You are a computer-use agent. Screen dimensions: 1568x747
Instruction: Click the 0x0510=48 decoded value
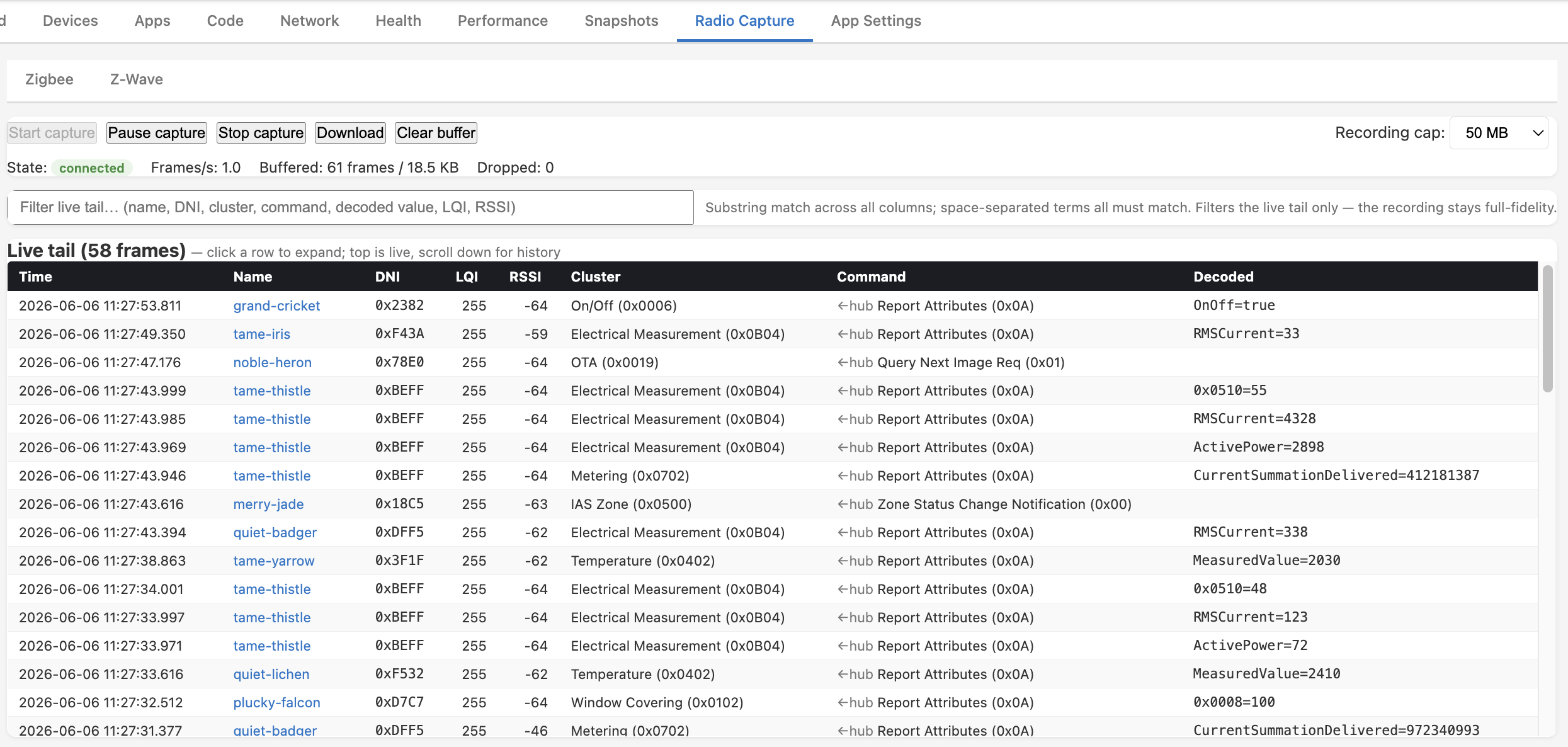pyautogui.click(x=1229, y=589)
